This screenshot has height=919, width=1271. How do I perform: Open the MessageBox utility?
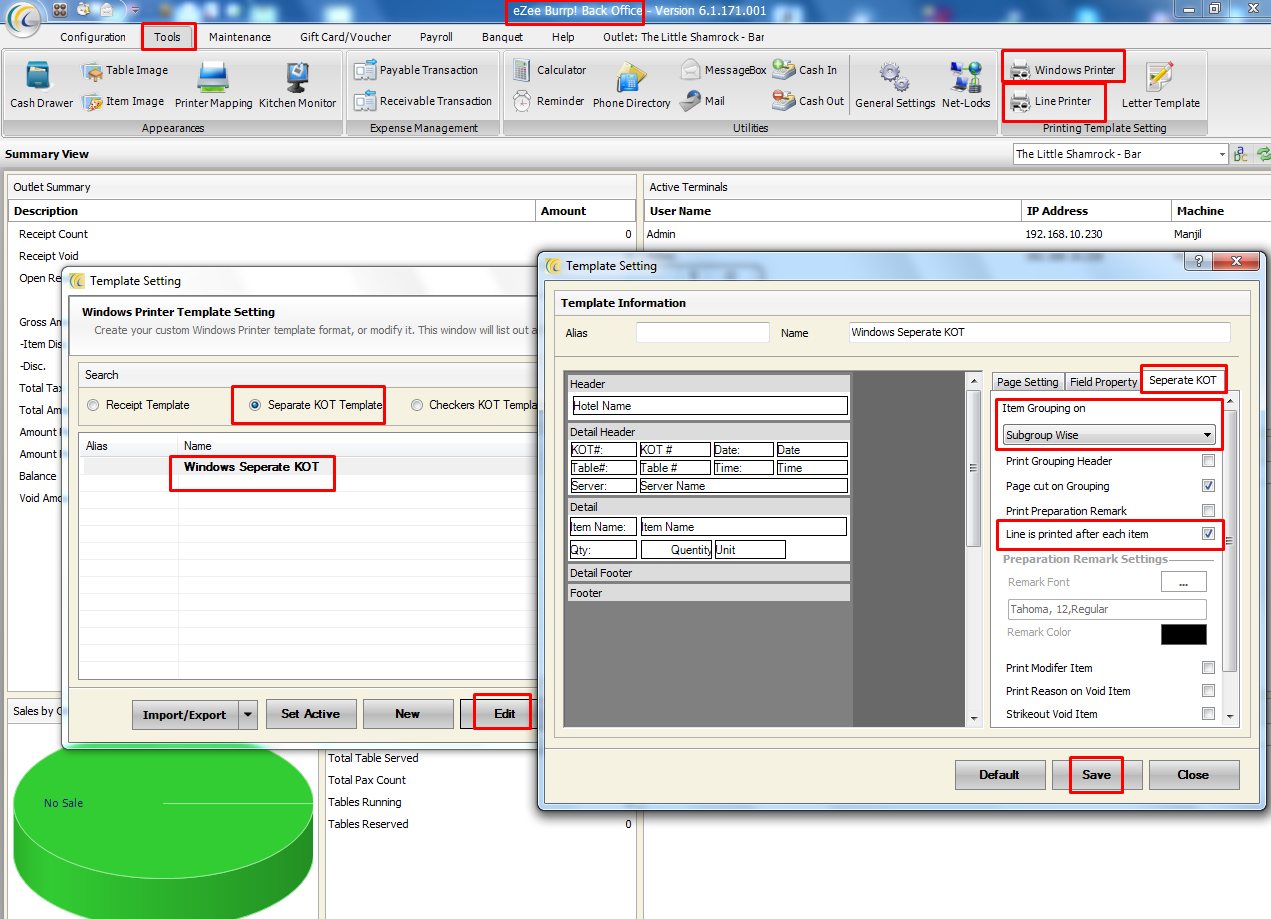click(x=724, y=70)
